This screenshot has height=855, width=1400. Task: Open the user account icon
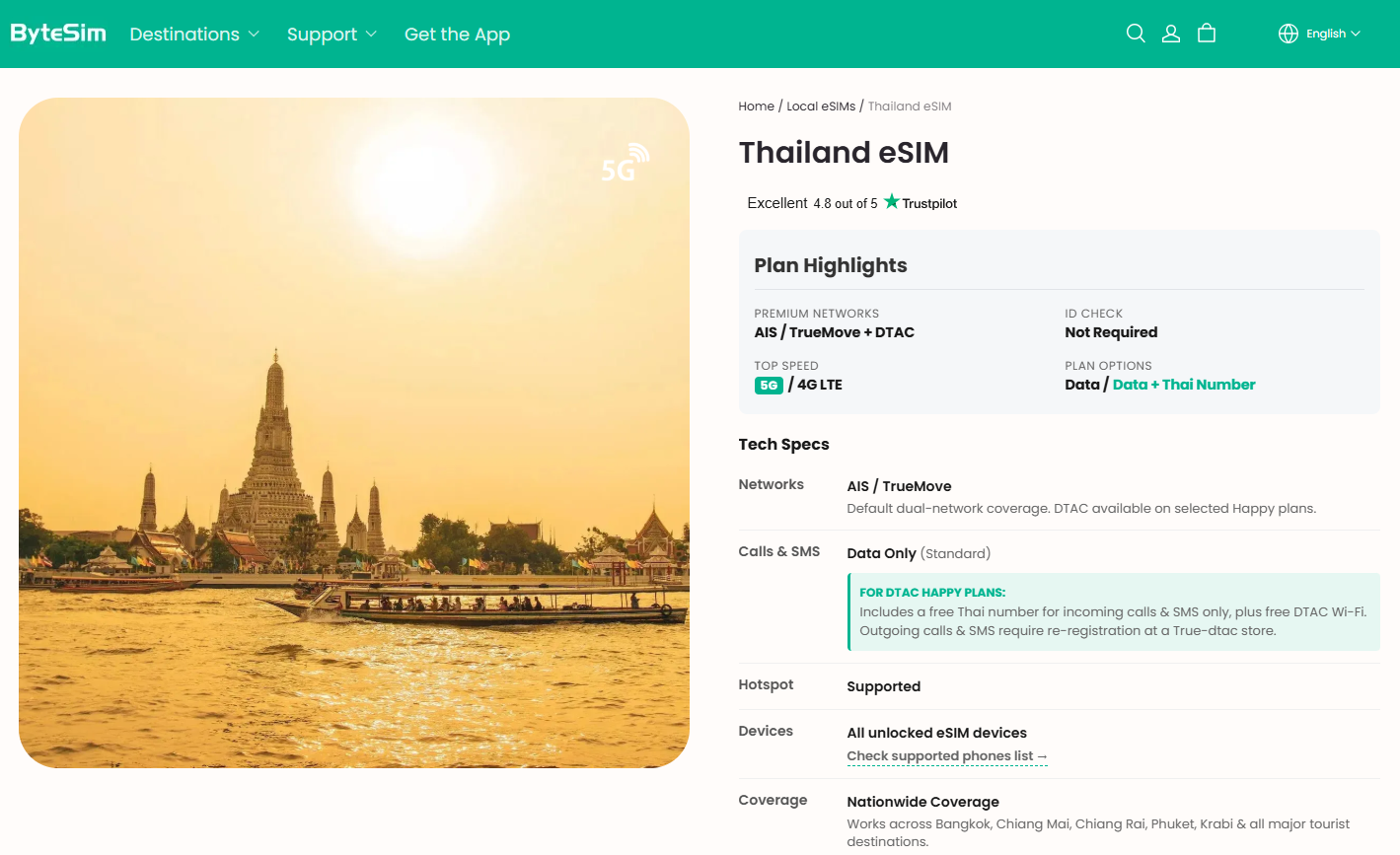pos(1171,34)
